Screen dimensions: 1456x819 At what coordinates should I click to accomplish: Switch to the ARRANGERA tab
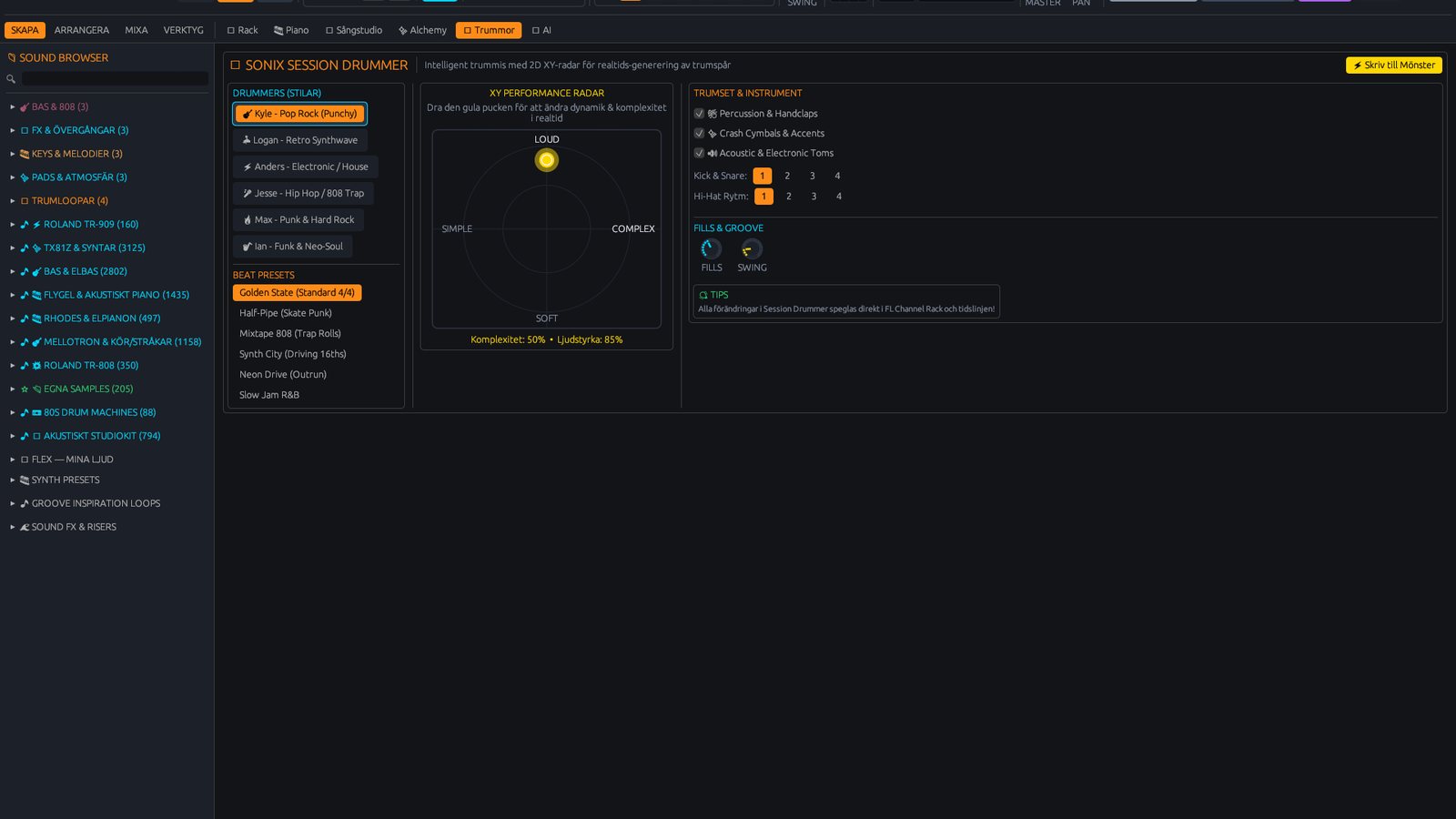click(82, 30)
